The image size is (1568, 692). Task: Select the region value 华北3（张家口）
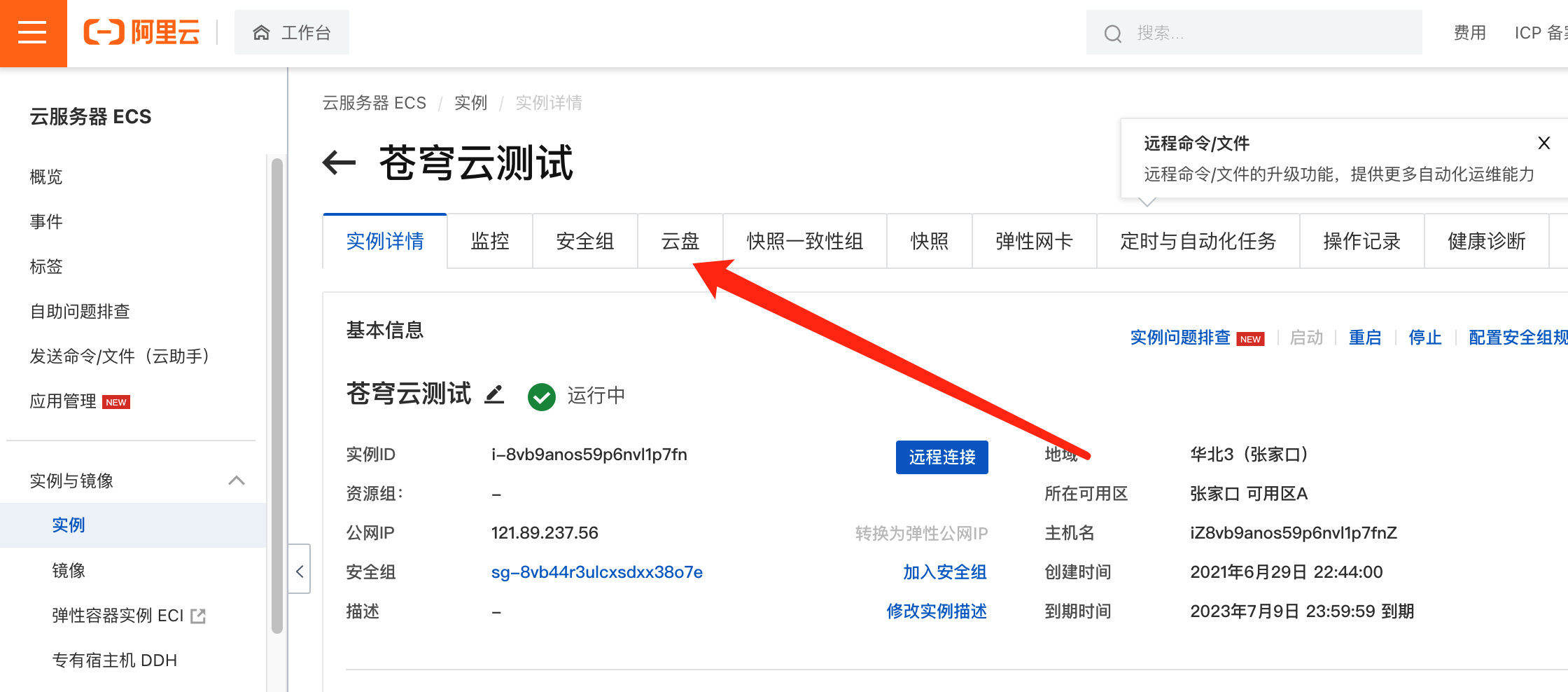pyautogui.click(x=1249, y=455)
